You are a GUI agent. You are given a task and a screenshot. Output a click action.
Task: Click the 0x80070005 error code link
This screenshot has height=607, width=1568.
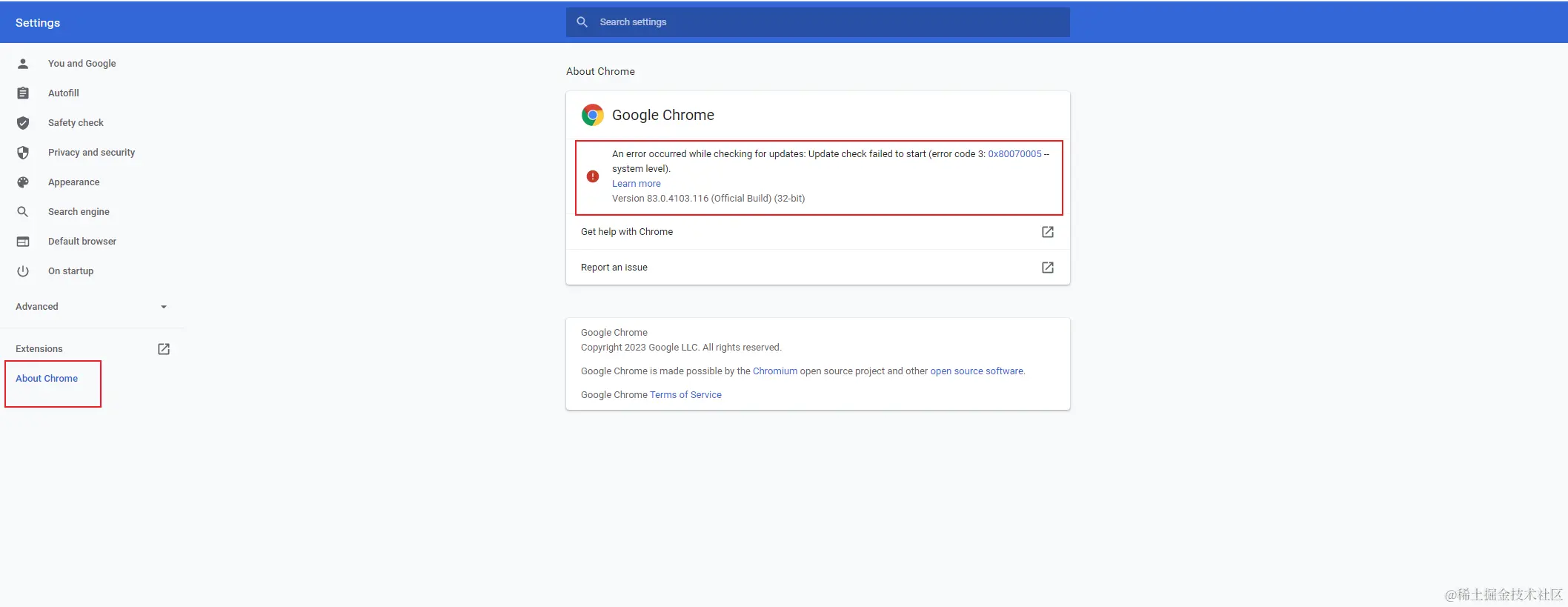click(1014, 154)
